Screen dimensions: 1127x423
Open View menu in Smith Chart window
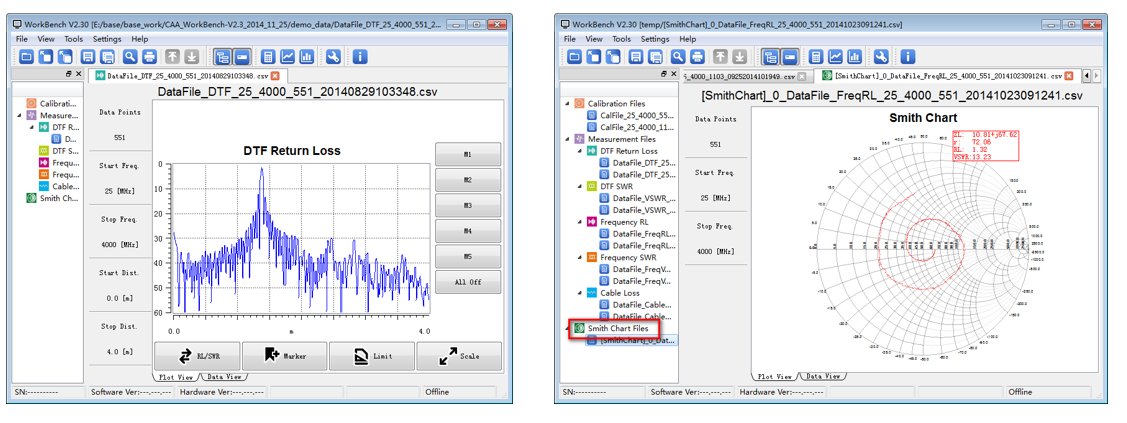point(594,39)
